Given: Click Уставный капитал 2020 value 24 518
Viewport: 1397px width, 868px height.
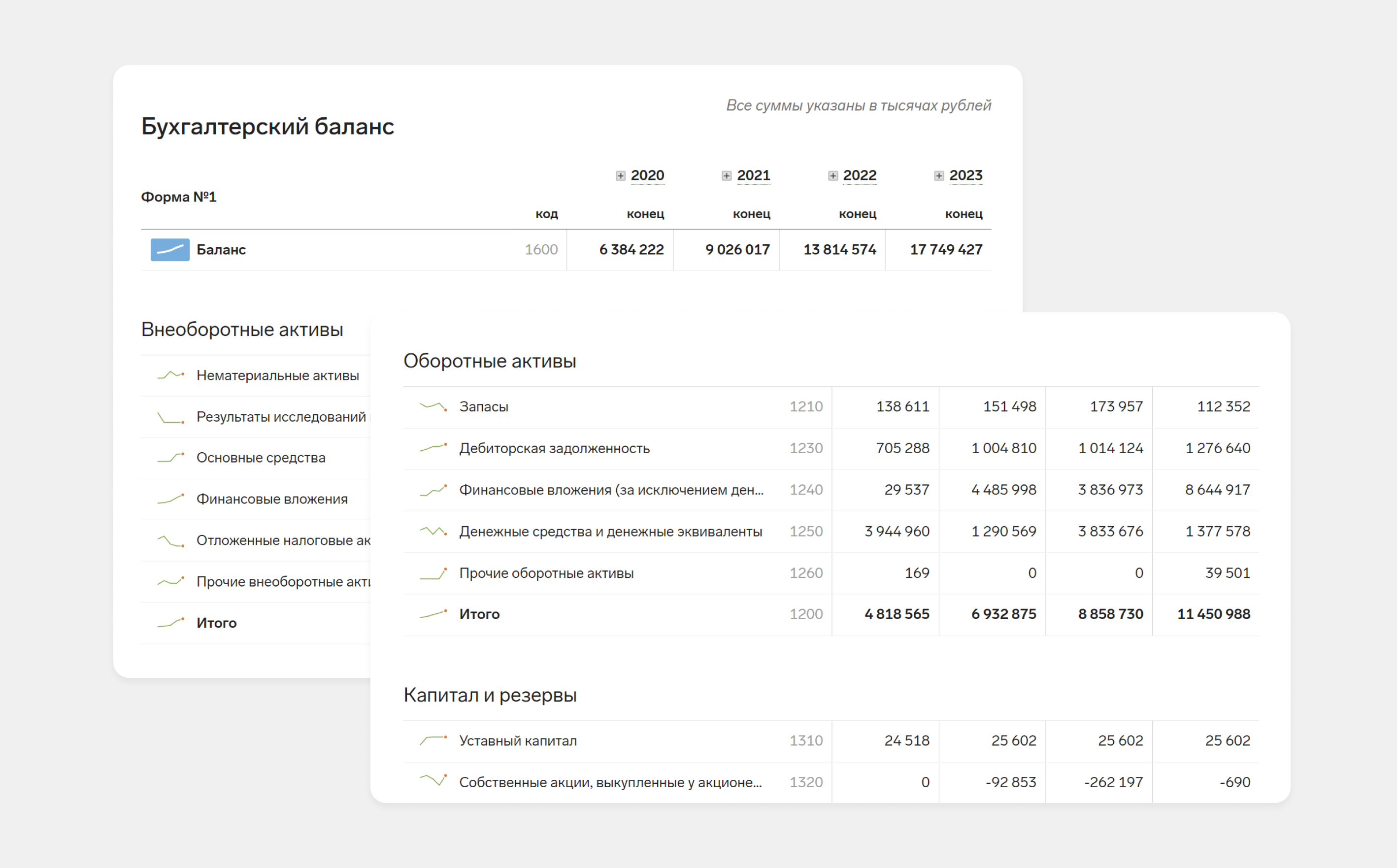Looking at the screenshot, I should (x=907, y=740).
